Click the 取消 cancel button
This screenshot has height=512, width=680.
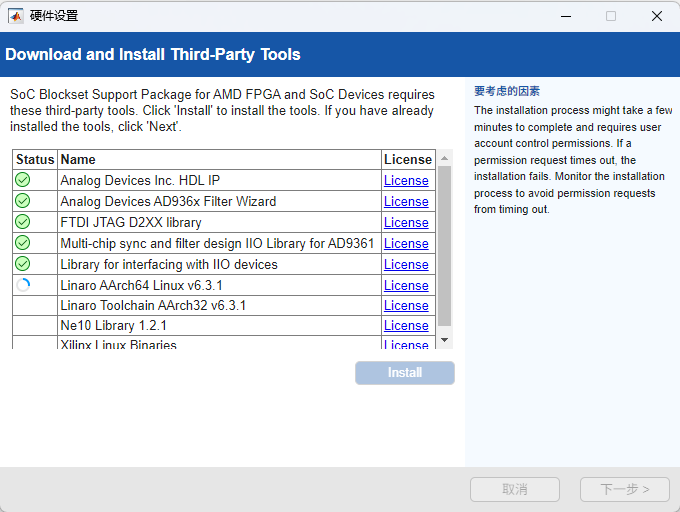pos(515,489)
